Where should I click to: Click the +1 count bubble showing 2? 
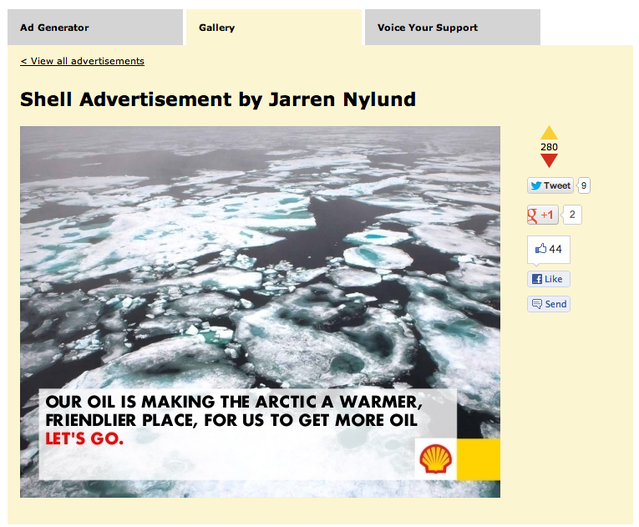[x=573, y=215]
